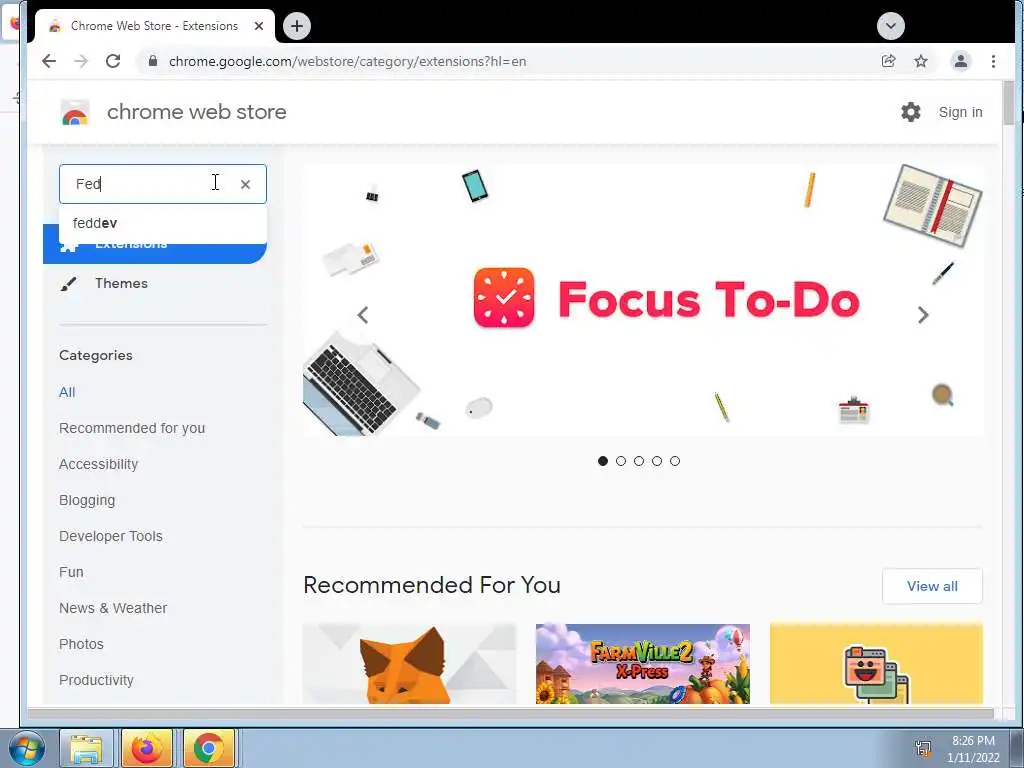
Task: Select the third carousel dot
Action: point(639,461)
